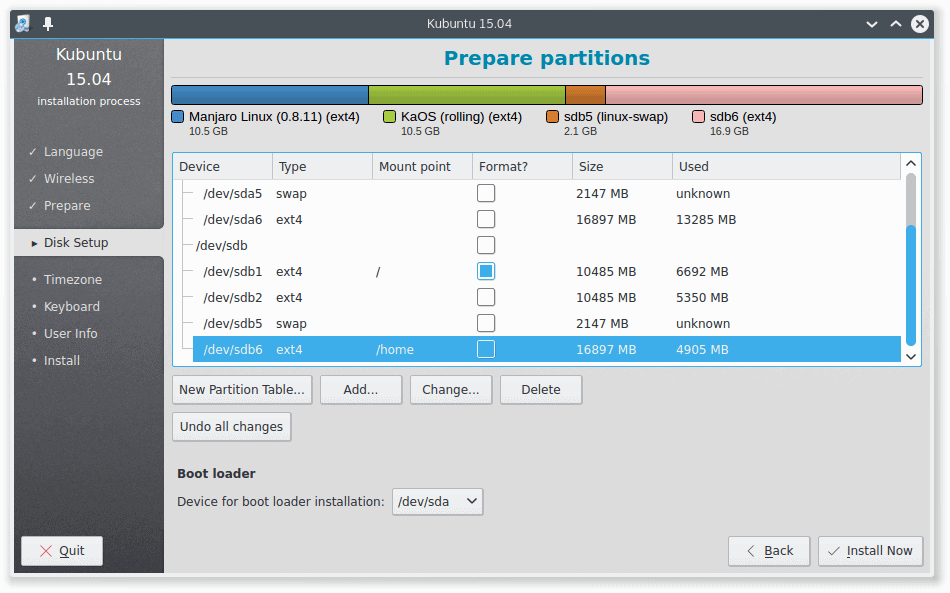
Task: Click the Change... button
Action: 451,389
